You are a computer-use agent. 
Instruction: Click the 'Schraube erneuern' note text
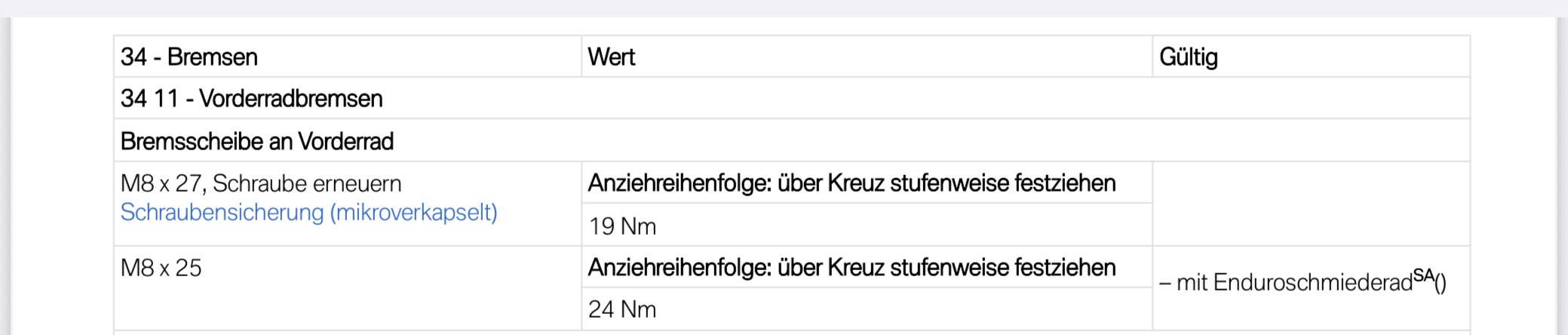coord(307,183)
